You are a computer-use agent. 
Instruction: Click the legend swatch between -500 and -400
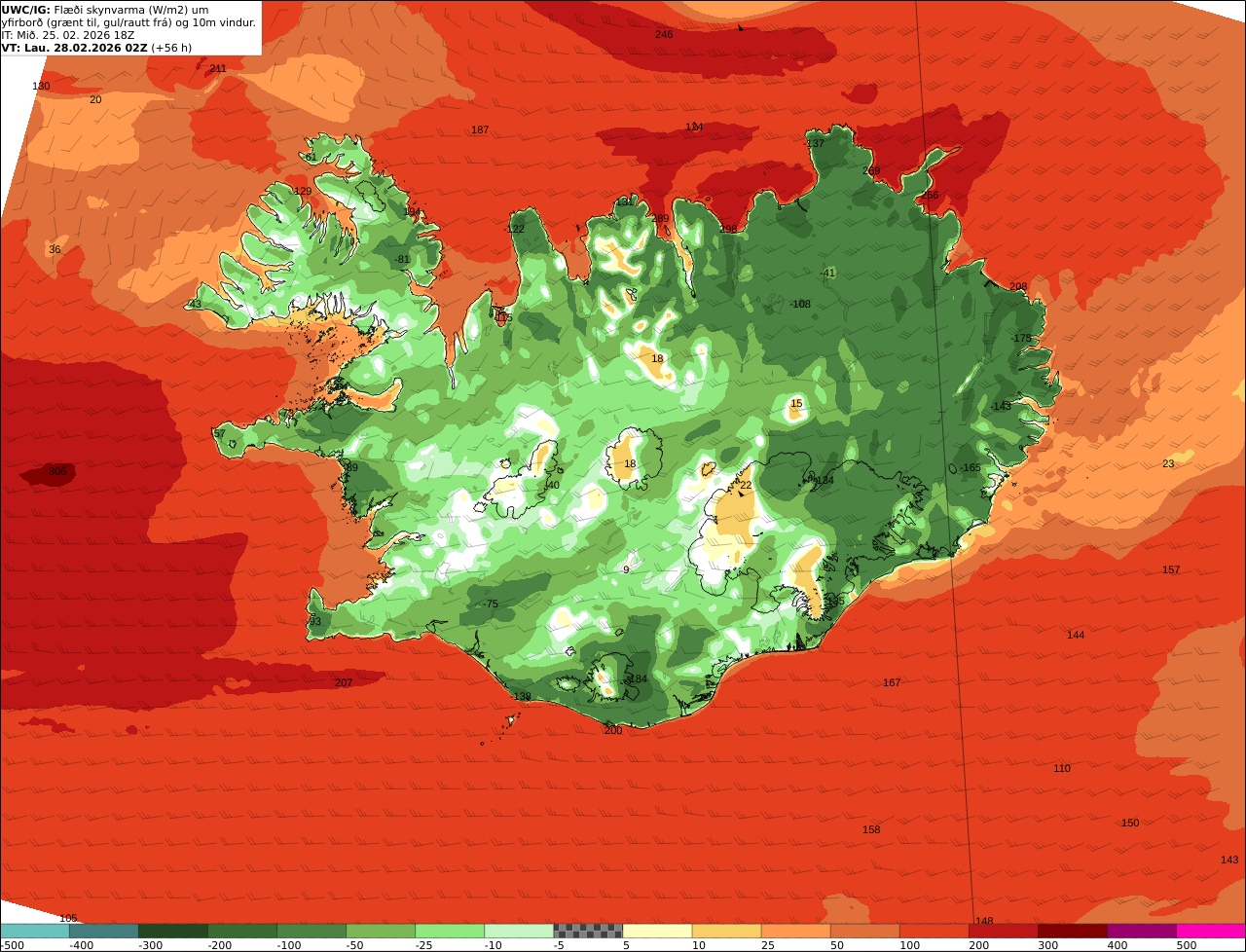click(x=35, y=931)
